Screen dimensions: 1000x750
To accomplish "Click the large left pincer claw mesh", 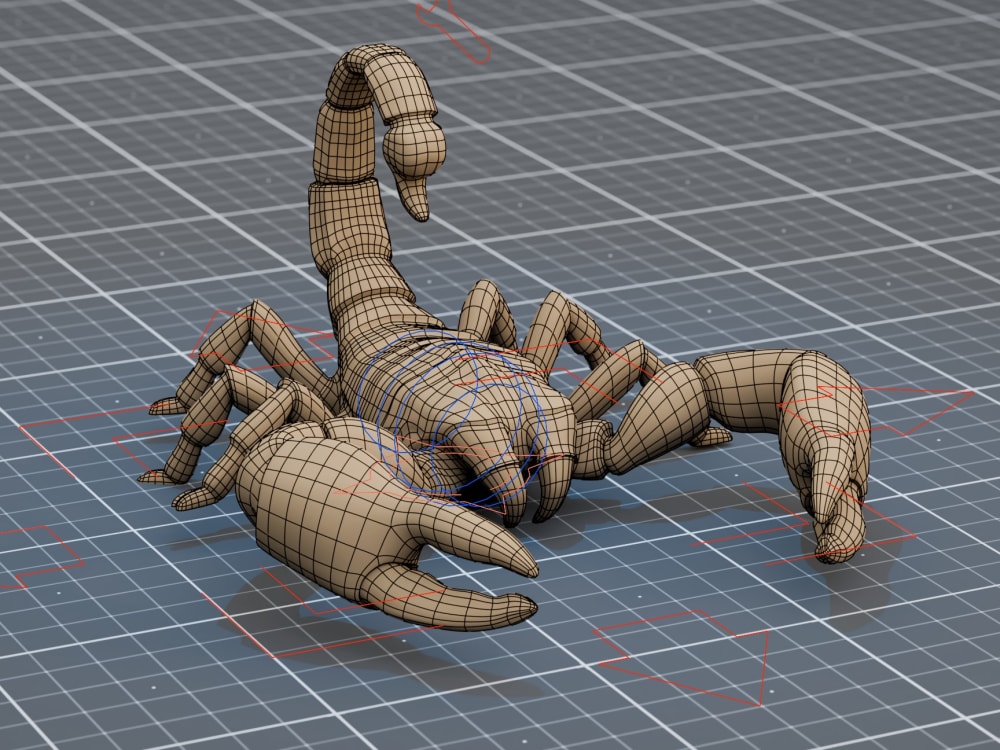I will [x=383, y=523].
